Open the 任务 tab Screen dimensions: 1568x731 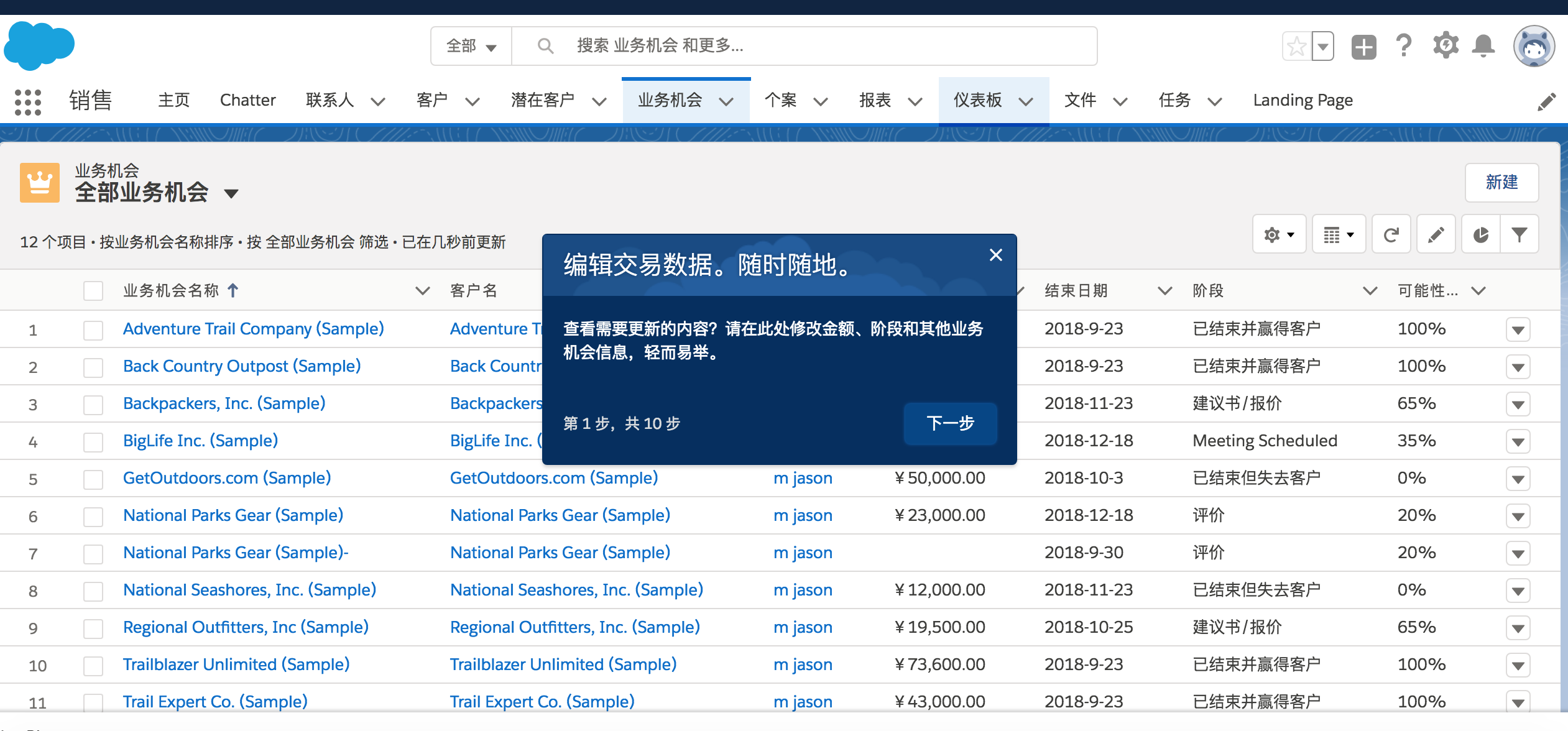point(1174,100)
